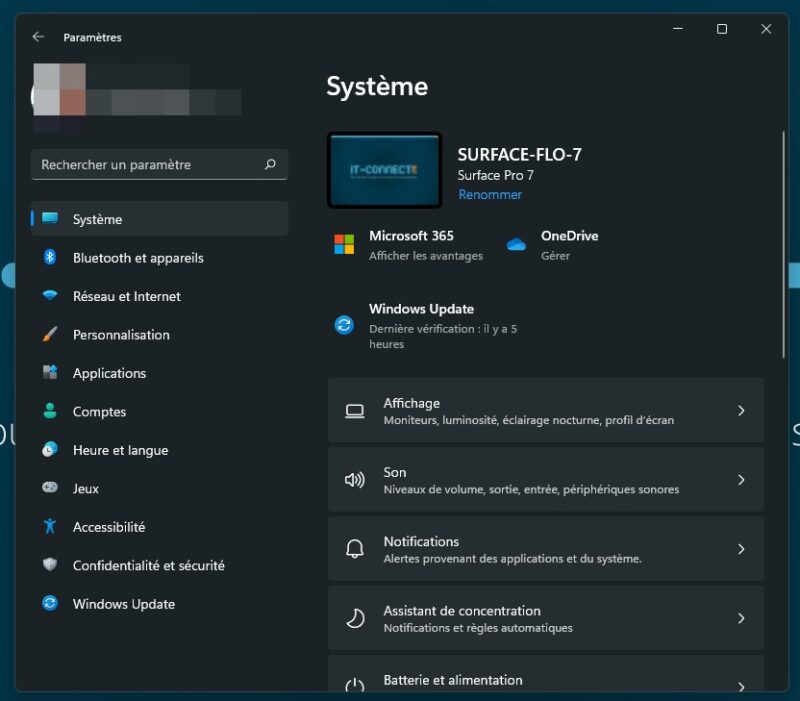
Task: Click the Bluetooth et appareils icon
Action: coord(50,258)
